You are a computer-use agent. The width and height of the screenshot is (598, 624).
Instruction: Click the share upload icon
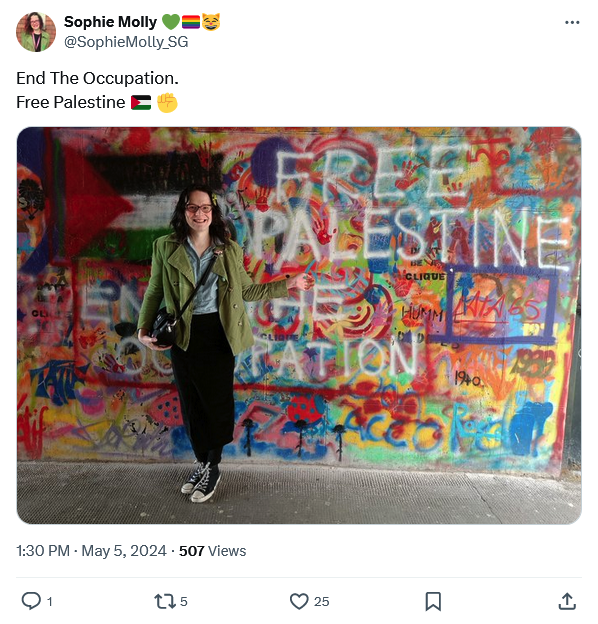coord(567,601)
